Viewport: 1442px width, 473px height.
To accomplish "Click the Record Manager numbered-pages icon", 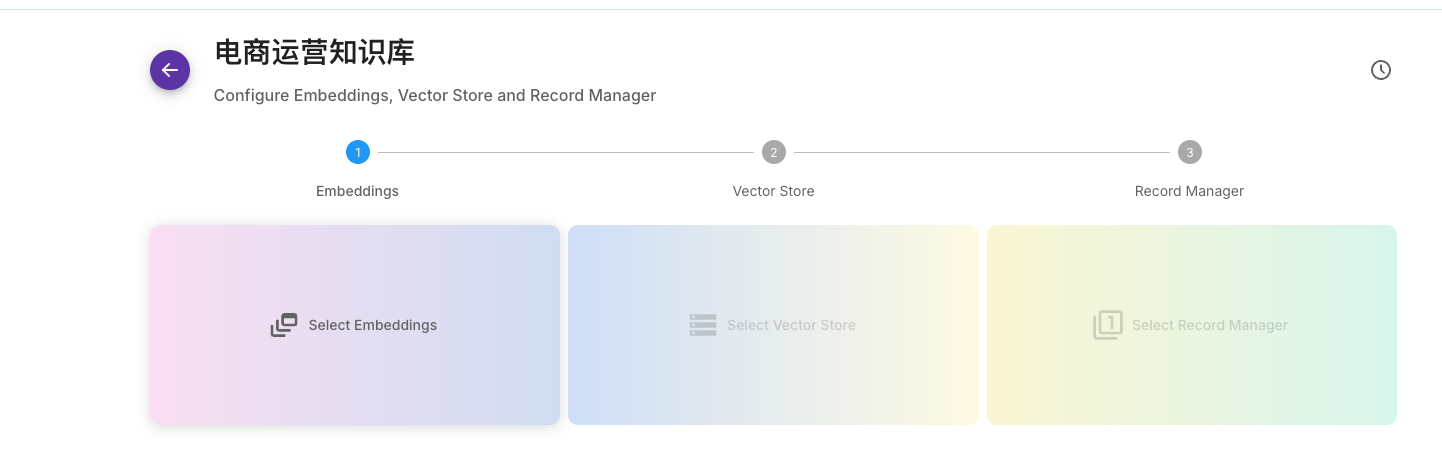I will click(x=1108, y=325).
